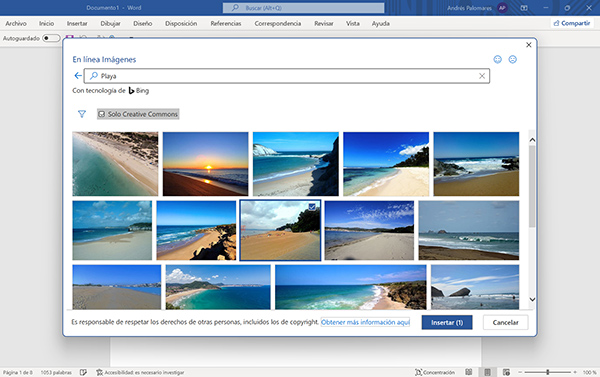600x377 pixels.
Task: Click the Página 1 de 8 indicator
Action: (18, 372)
